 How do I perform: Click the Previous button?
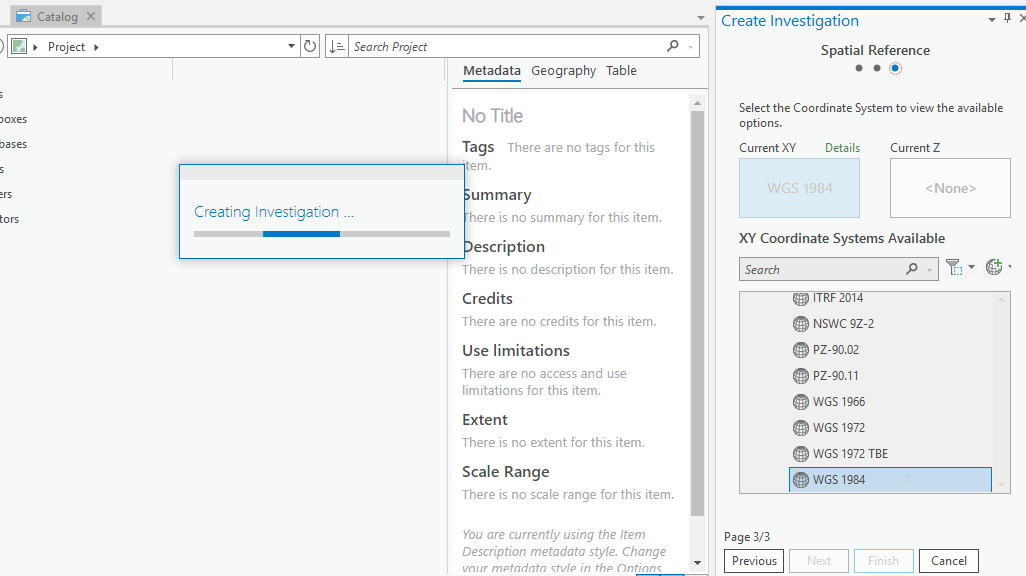click(753, 561)
